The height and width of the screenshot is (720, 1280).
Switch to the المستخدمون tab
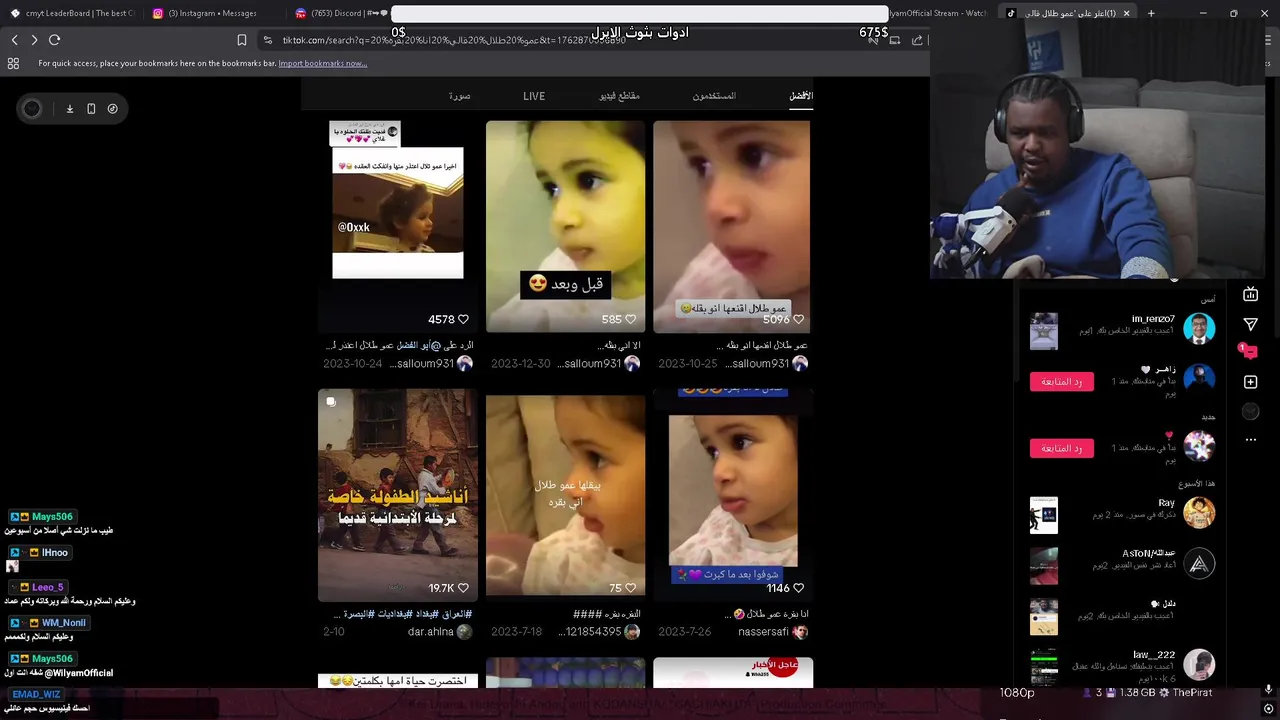coord(714,96)
